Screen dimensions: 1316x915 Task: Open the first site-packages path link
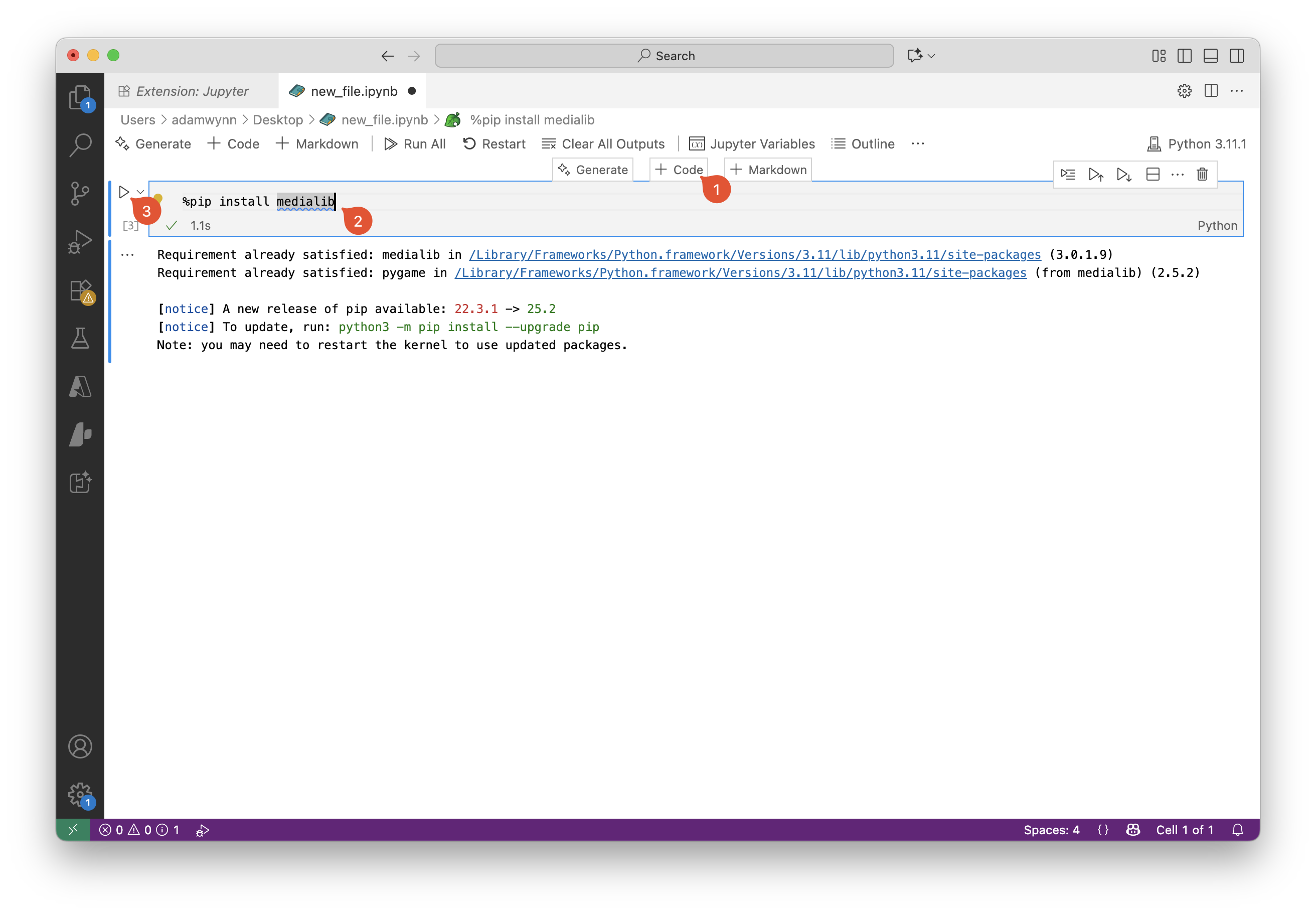click(754, 254)
